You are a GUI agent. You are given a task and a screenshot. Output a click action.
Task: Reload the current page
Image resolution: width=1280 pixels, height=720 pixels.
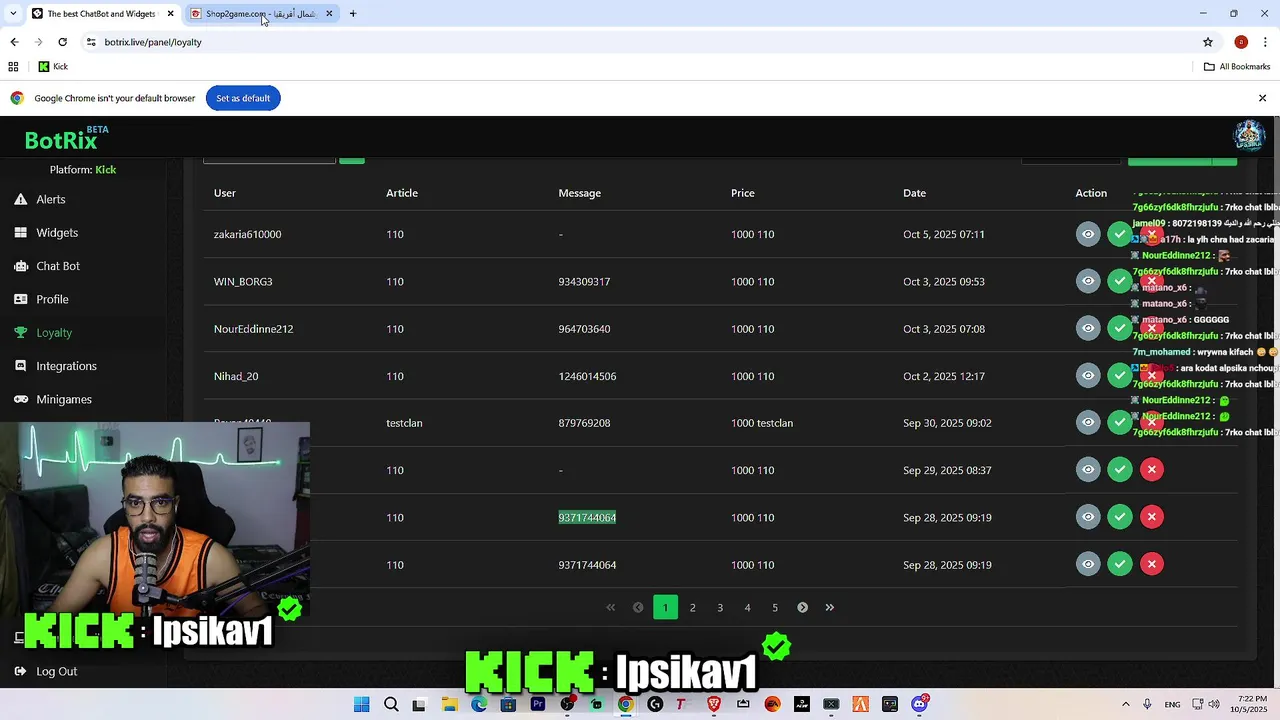click(x=62, y=42)
